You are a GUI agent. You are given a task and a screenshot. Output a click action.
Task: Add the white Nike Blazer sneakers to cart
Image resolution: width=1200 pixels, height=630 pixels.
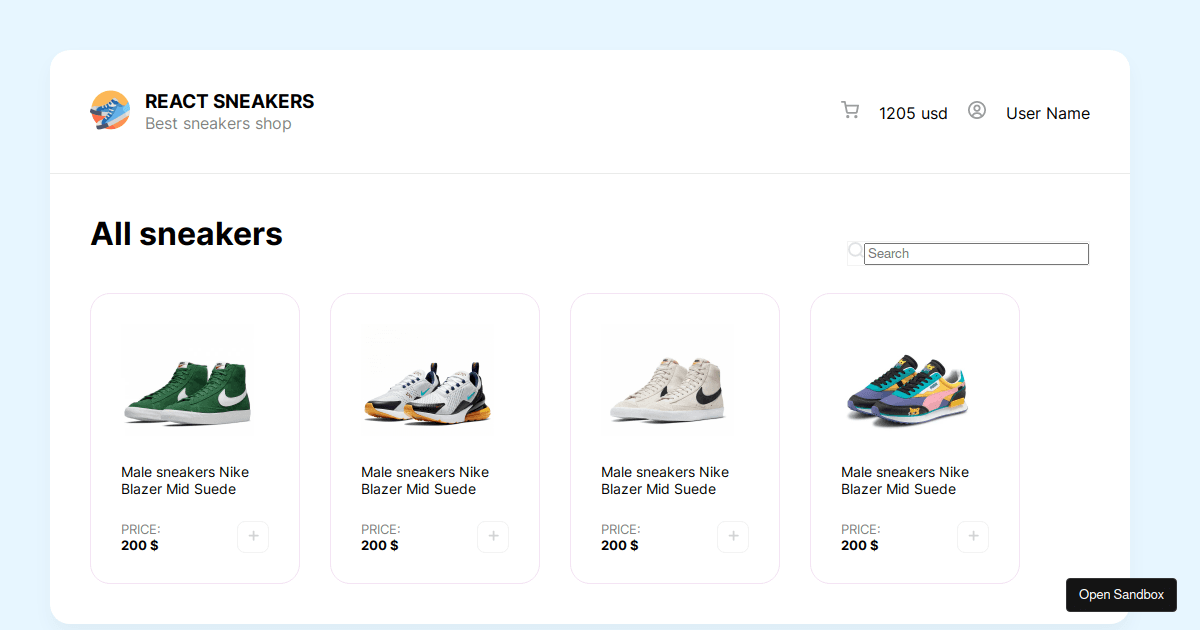point(733,537)
